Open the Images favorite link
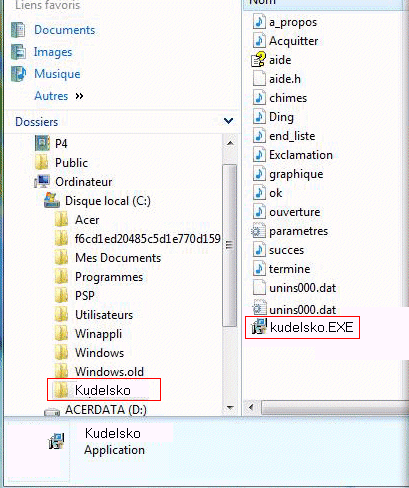The height and width of the screenshot is (488, 409). (53, 52)
